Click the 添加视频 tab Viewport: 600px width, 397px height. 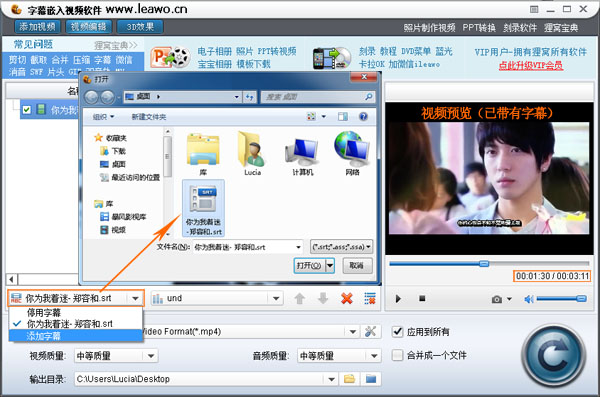pyautogui.click(x=38, y=27)
